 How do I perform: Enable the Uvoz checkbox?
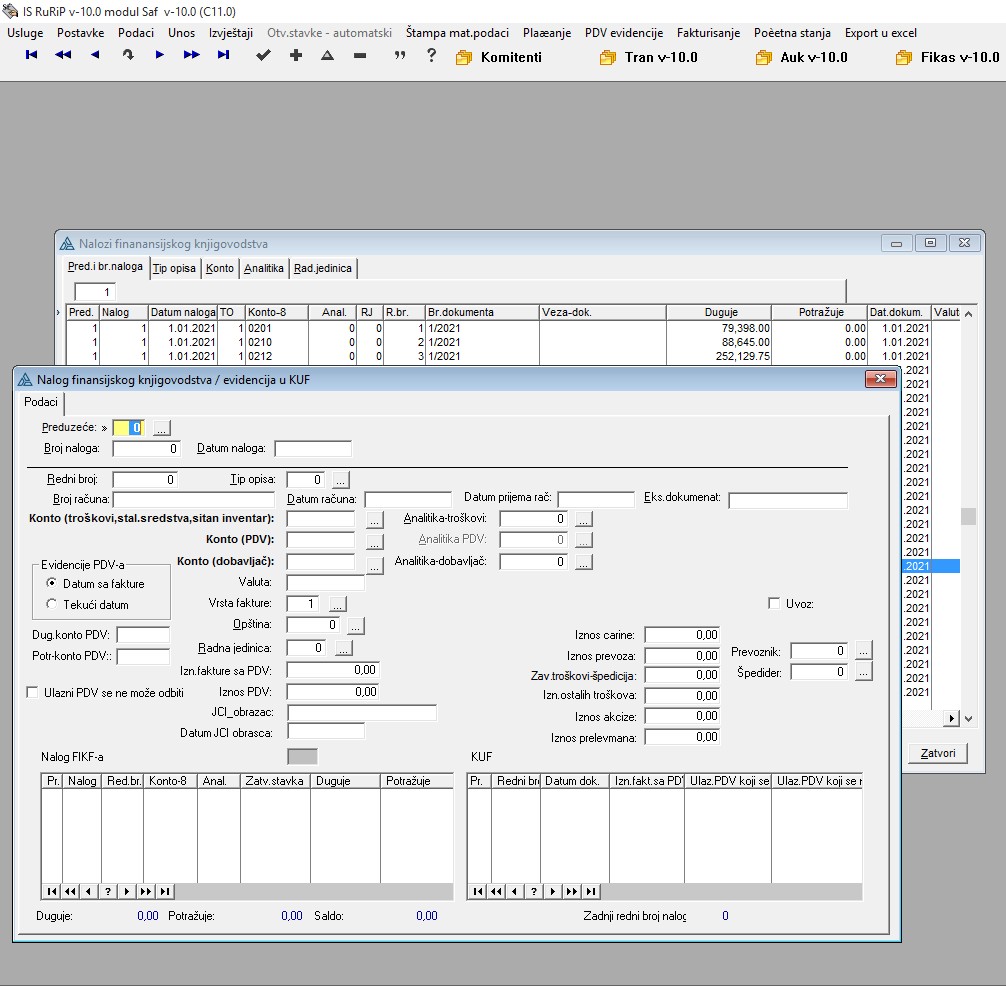tap(774, 603)
